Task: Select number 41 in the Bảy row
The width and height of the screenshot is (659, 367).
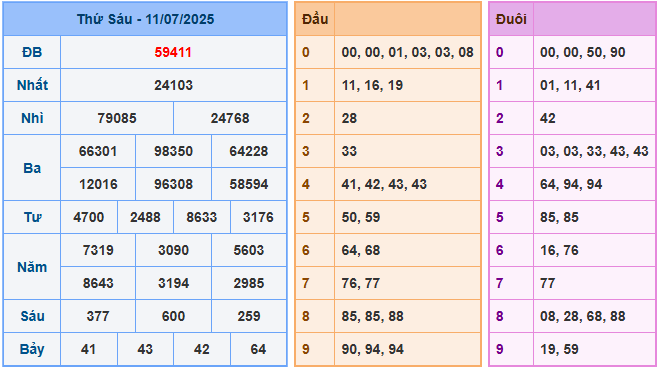Action: tap(89, 349)
